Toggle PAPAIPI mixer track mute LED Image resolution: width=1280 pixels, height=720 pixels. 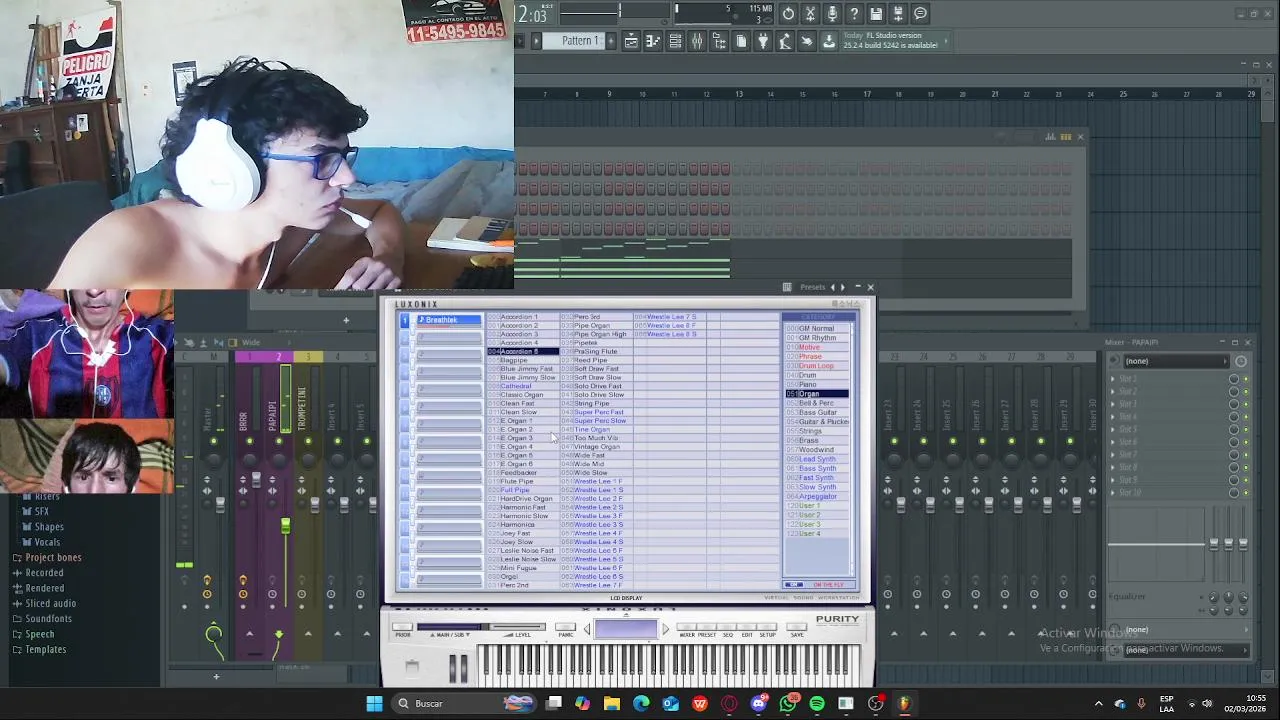click(x=279, y=441)
